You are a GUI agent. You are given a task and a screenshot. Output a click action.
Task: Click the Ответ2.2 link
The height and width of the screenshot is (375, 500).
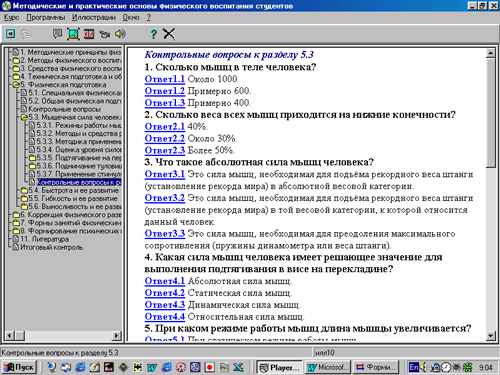pos(165,138)
